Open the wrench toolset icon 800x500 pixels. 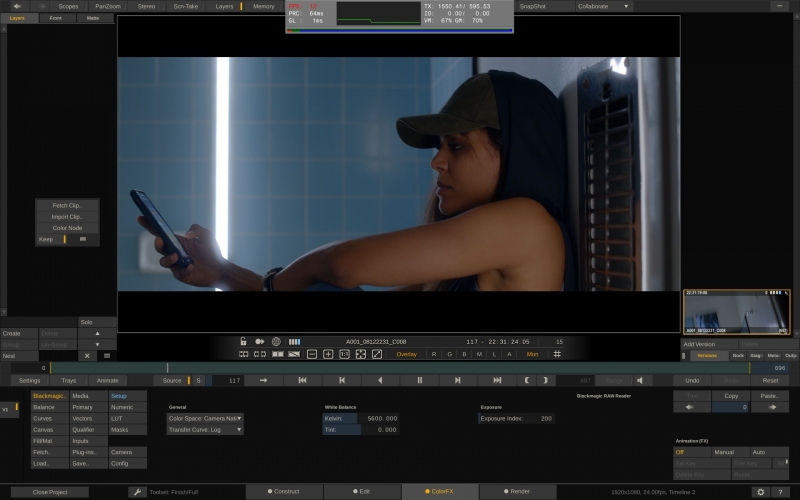[138, 492]
